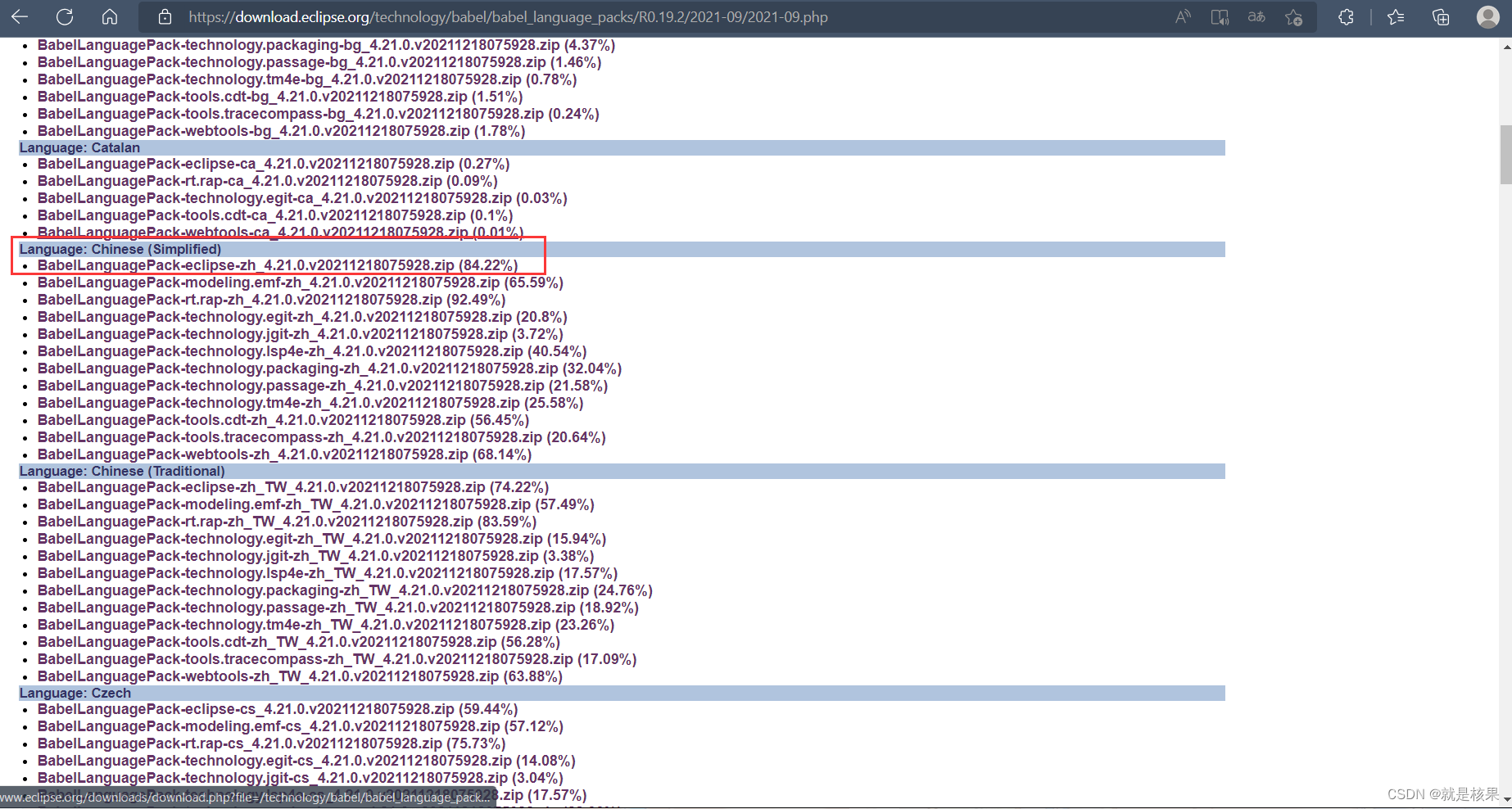This screenshot has width=1512, height=809.
Task: Enter Immersive Reader icon
Action: 1220,17
